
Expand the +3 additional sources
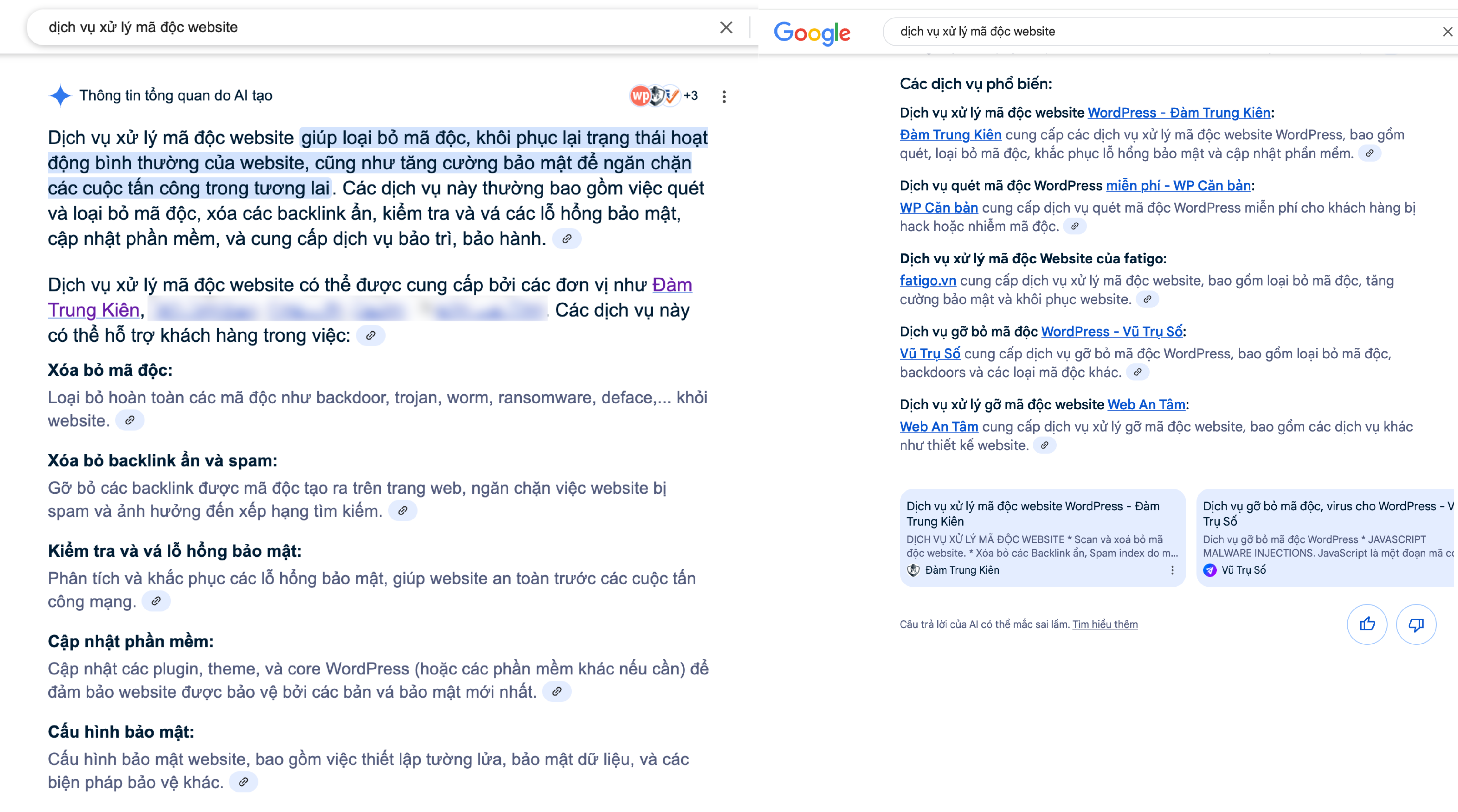[691, 95]
